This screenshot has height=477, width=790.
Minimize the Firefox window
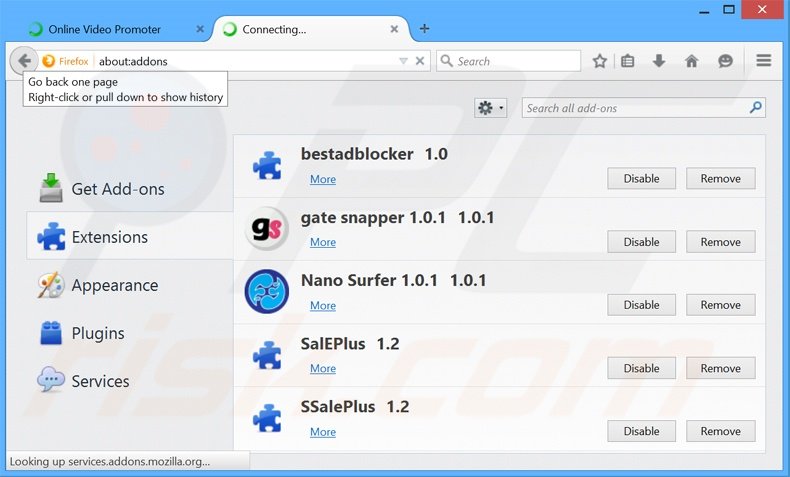(704, 10)
